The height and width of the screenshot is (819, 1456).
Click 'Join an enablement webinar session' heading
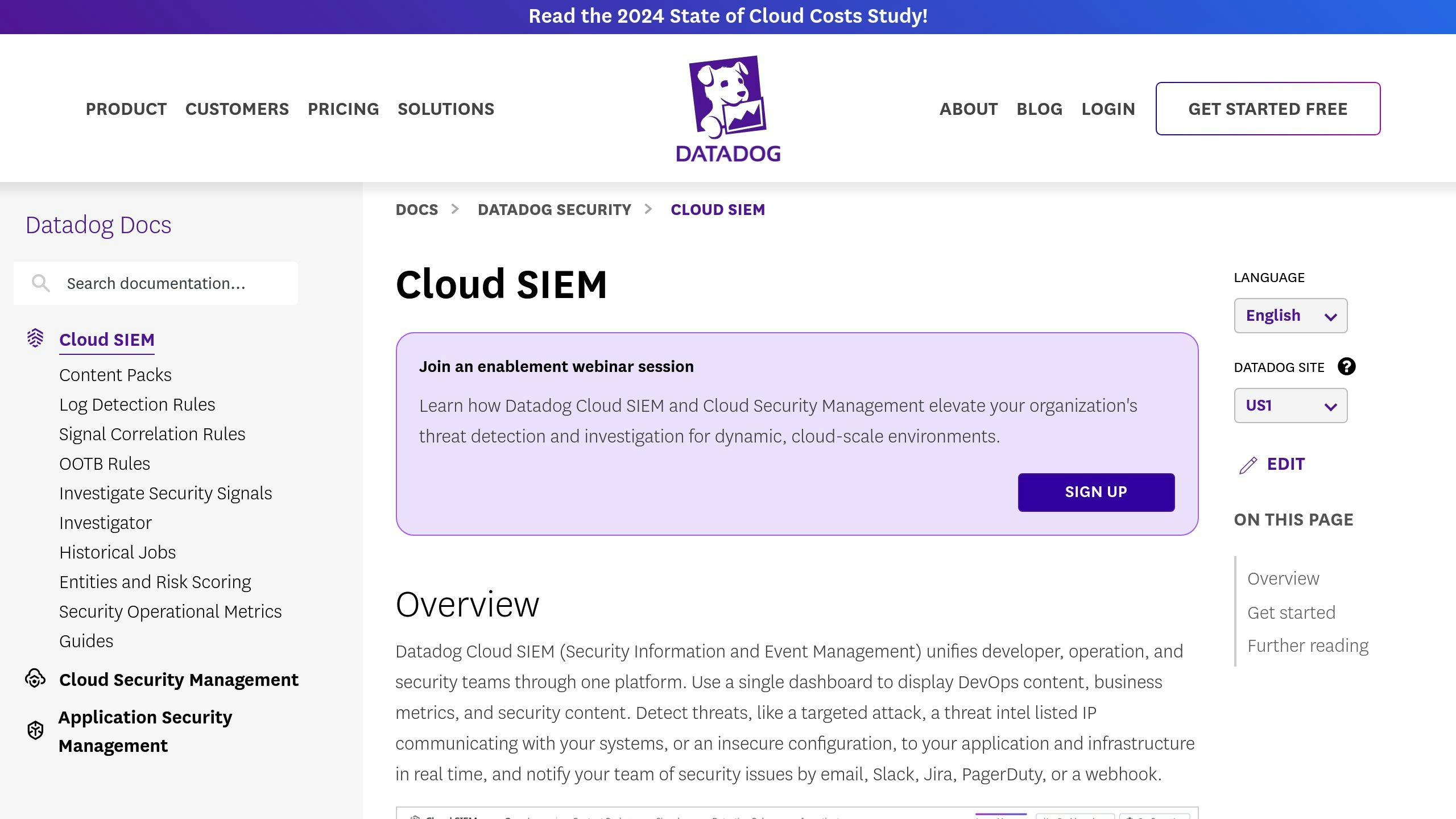pyautogui.click(x=556, y=366)
